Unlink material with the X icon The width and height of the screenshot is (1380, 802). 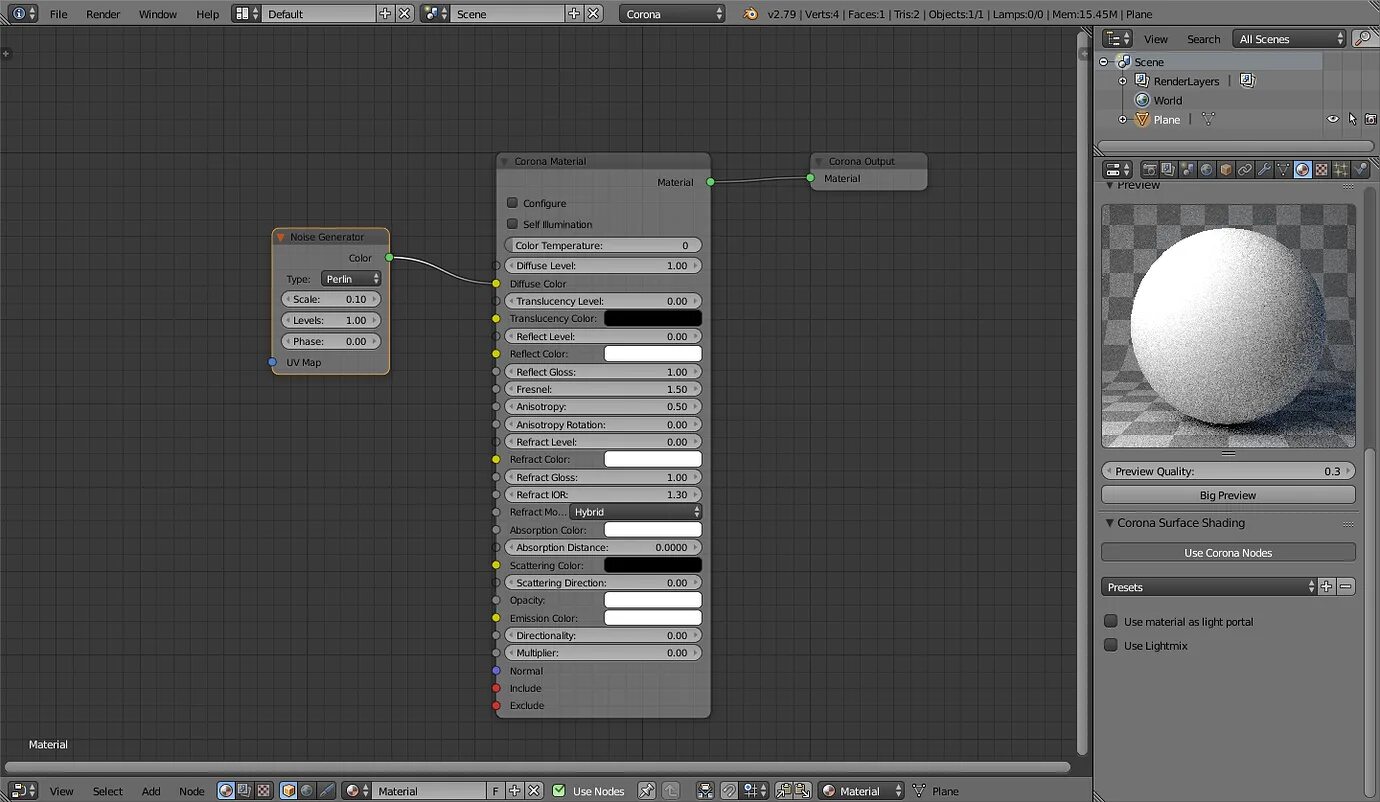[x=534, y=791]
